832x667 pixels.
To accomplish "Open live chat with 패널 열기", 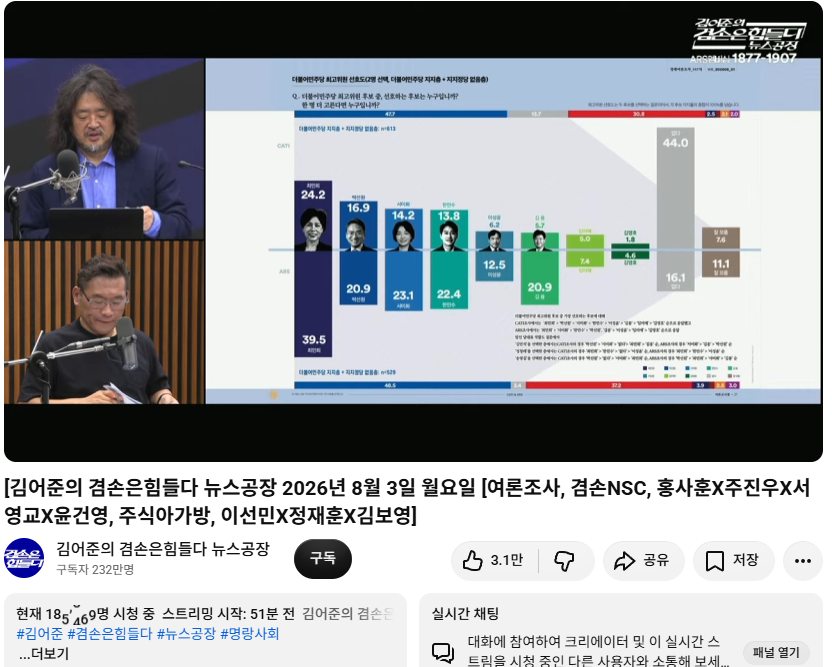I will [x=776, y=652].
